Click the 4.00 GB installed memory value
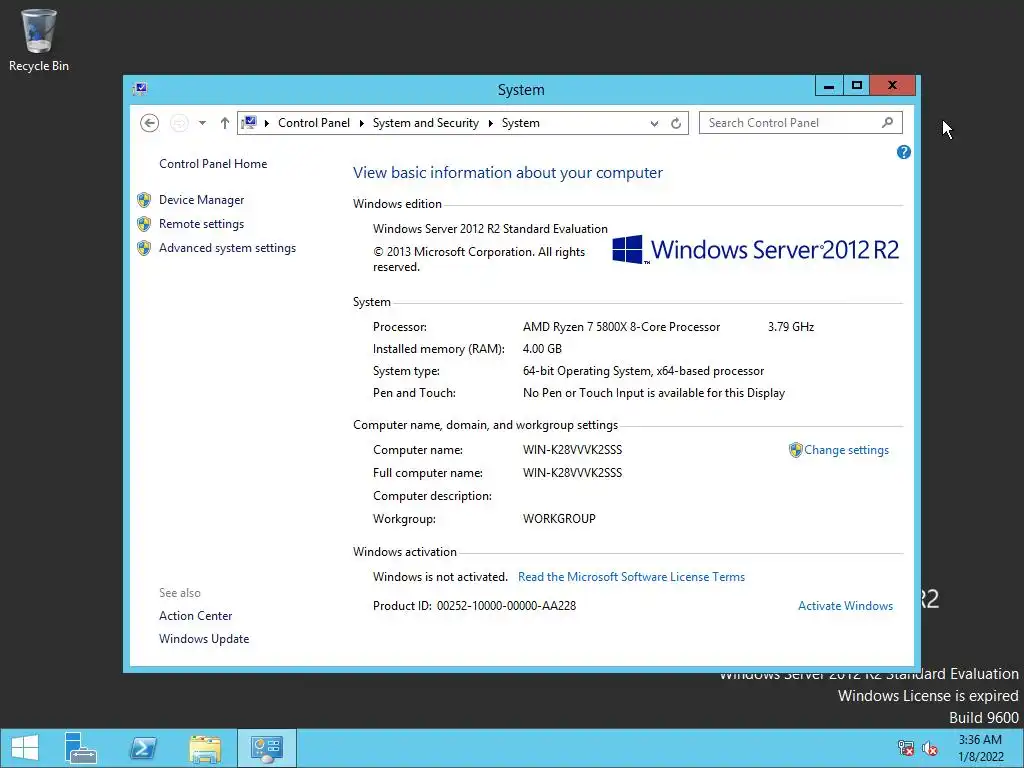 542,349
